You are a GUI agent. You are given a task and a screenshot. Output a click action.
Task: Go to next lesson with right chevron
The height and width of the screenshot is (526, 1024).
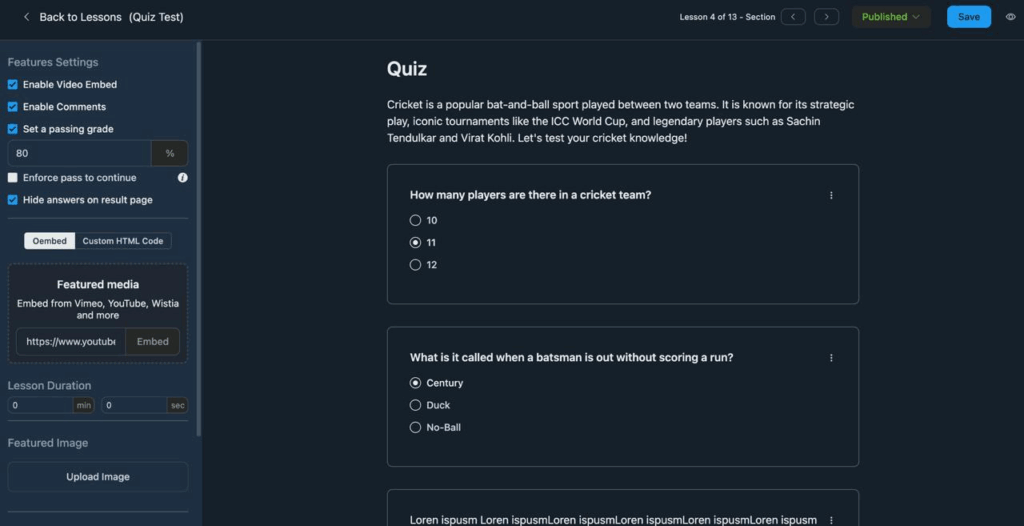pyautogui.click(x=826, y=17)
